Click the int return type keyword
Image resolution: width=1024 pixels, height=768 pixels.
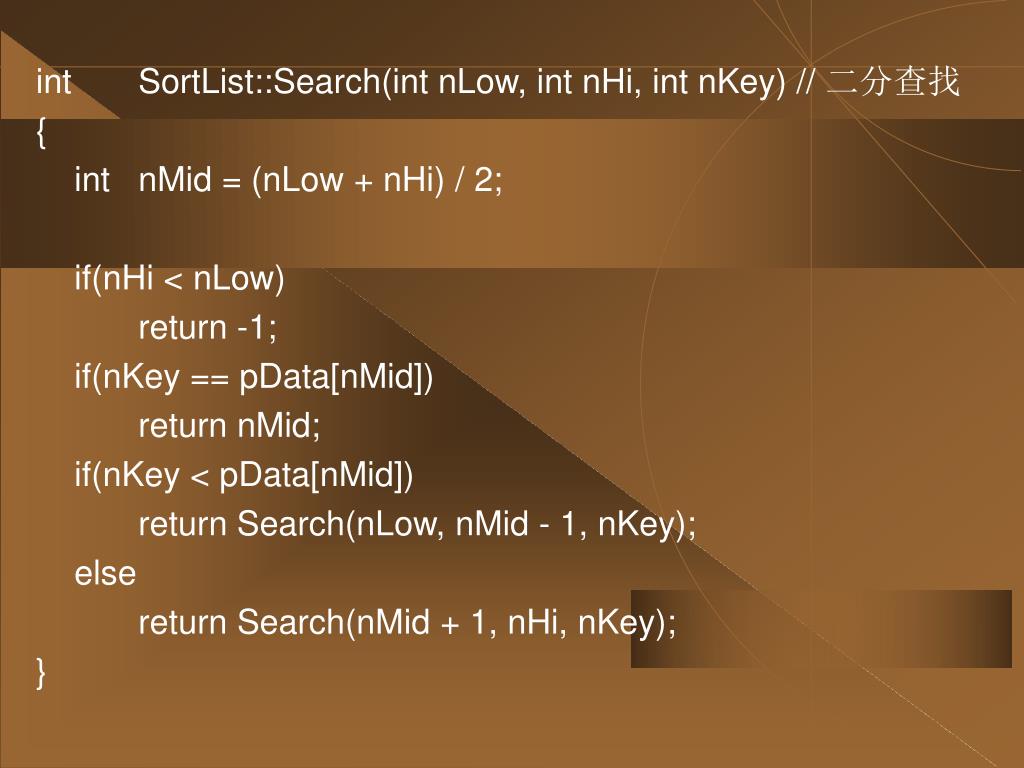click(54, 82)
